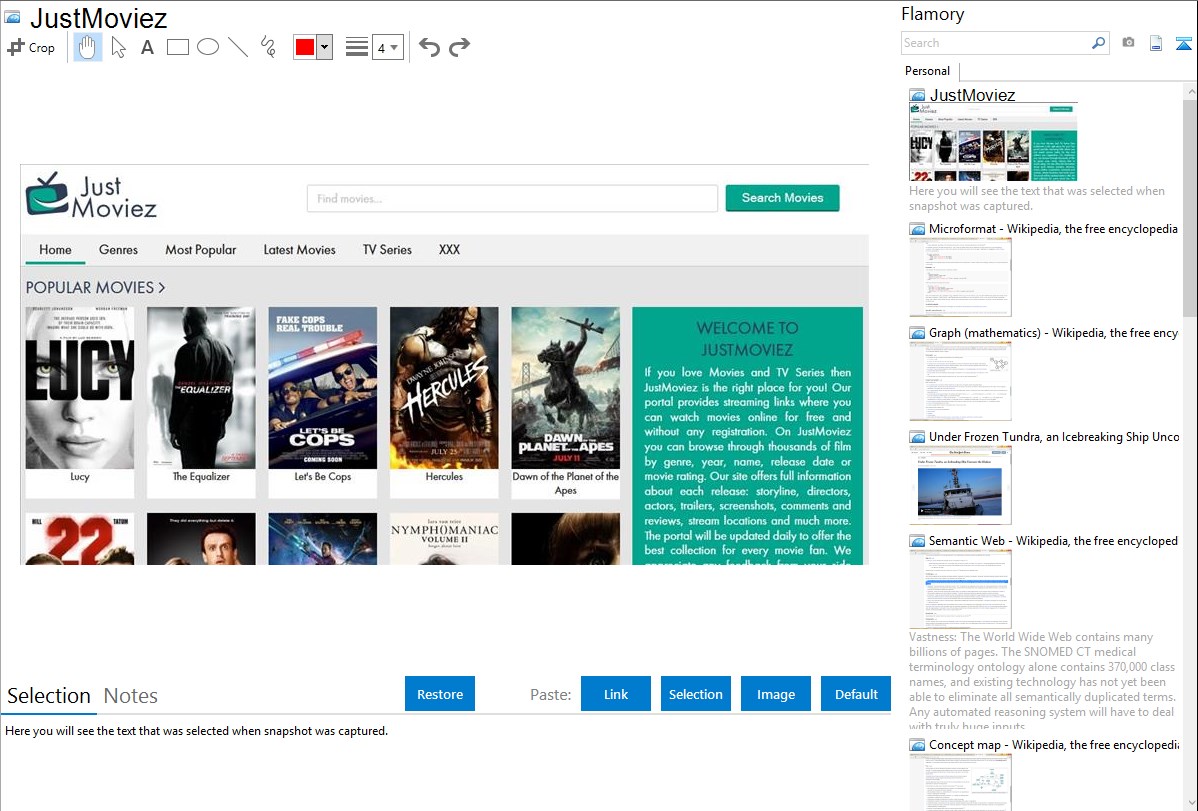Pick the ellipse shape tool

point(208,47)
